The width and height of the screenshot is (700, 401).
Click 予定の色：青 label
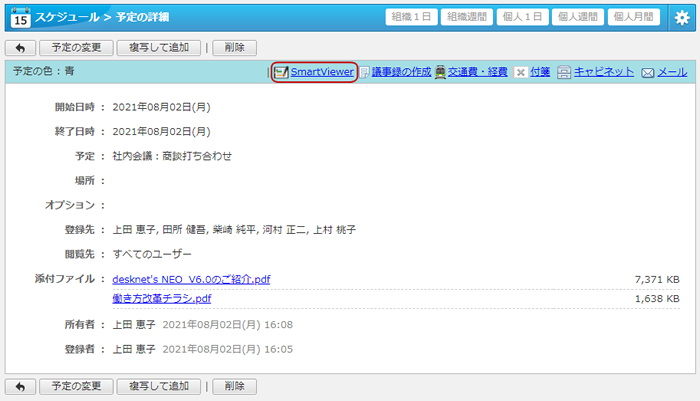click(43, 71)
